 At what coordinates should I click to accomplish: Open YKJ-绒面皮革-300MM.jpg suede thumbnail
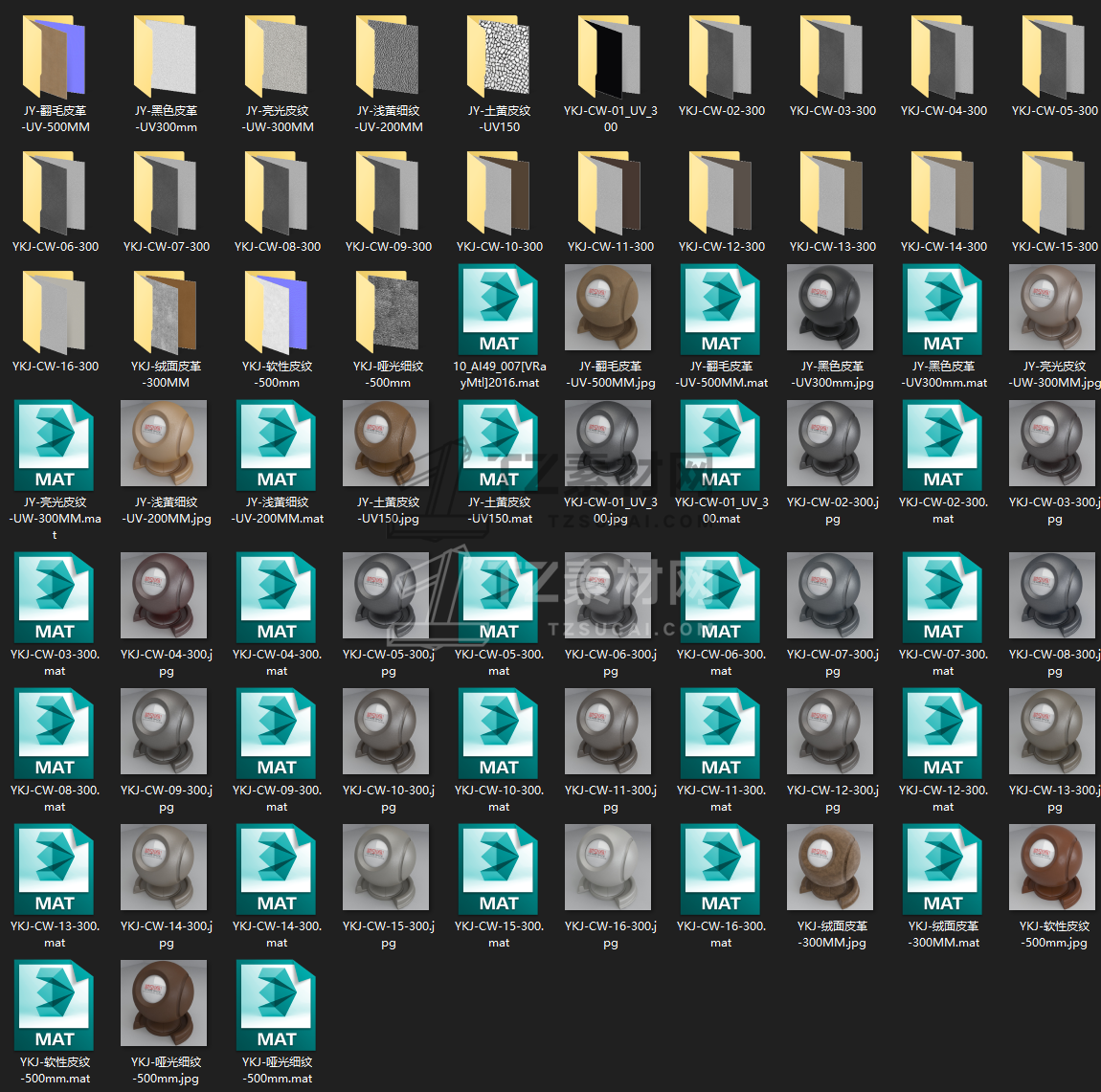[x=830, y=867]
